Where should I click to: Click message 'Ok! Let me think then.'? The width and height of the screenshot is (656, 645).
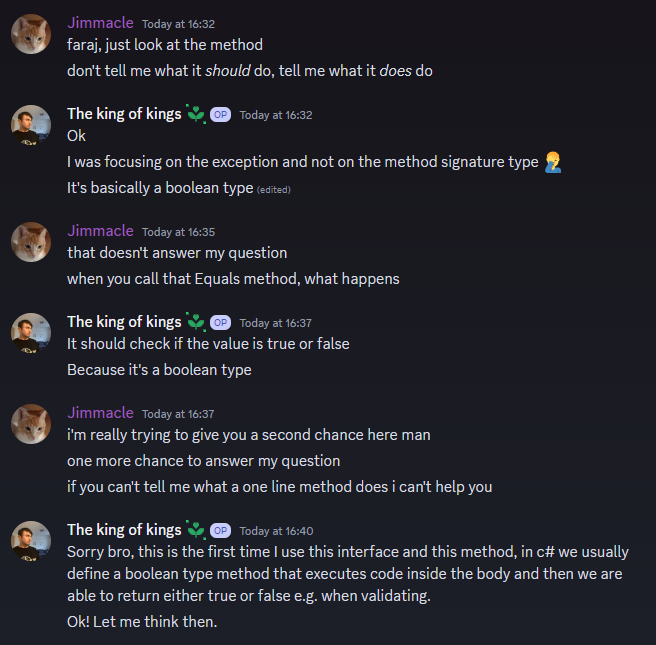tap(142, 622)
